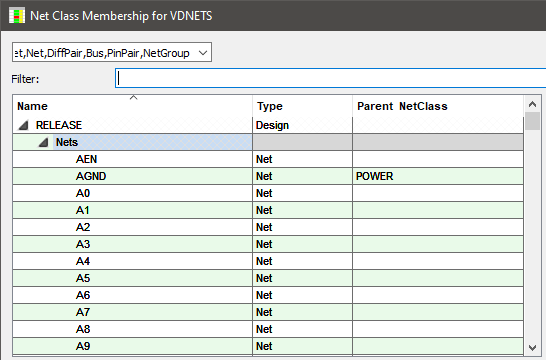The width and height of the screenshot is (546, 360).
Task: Select net A0
Action: click(268, 193)
